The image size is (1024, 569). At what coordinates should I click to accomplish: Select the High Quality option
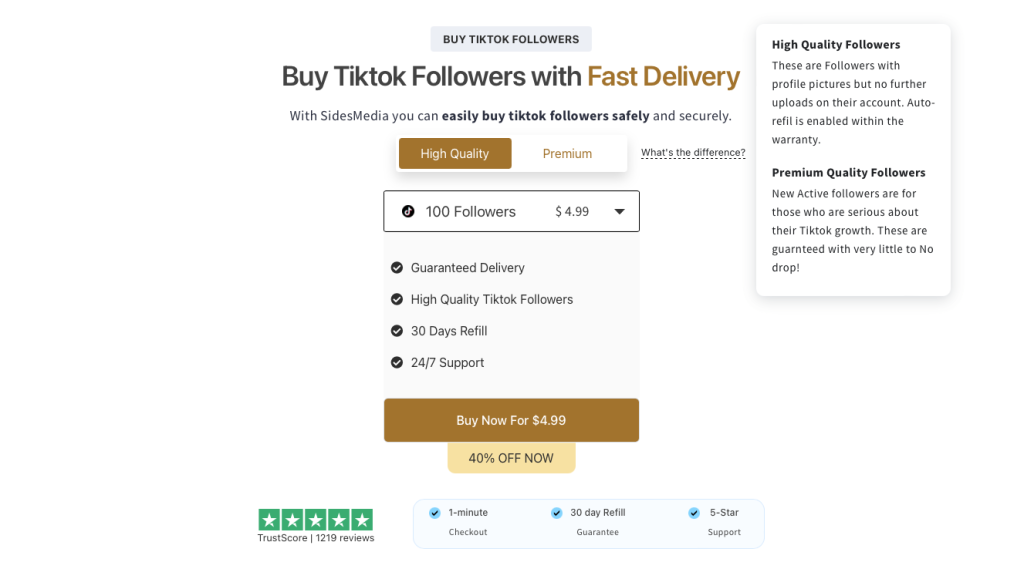tap(455, 154)
